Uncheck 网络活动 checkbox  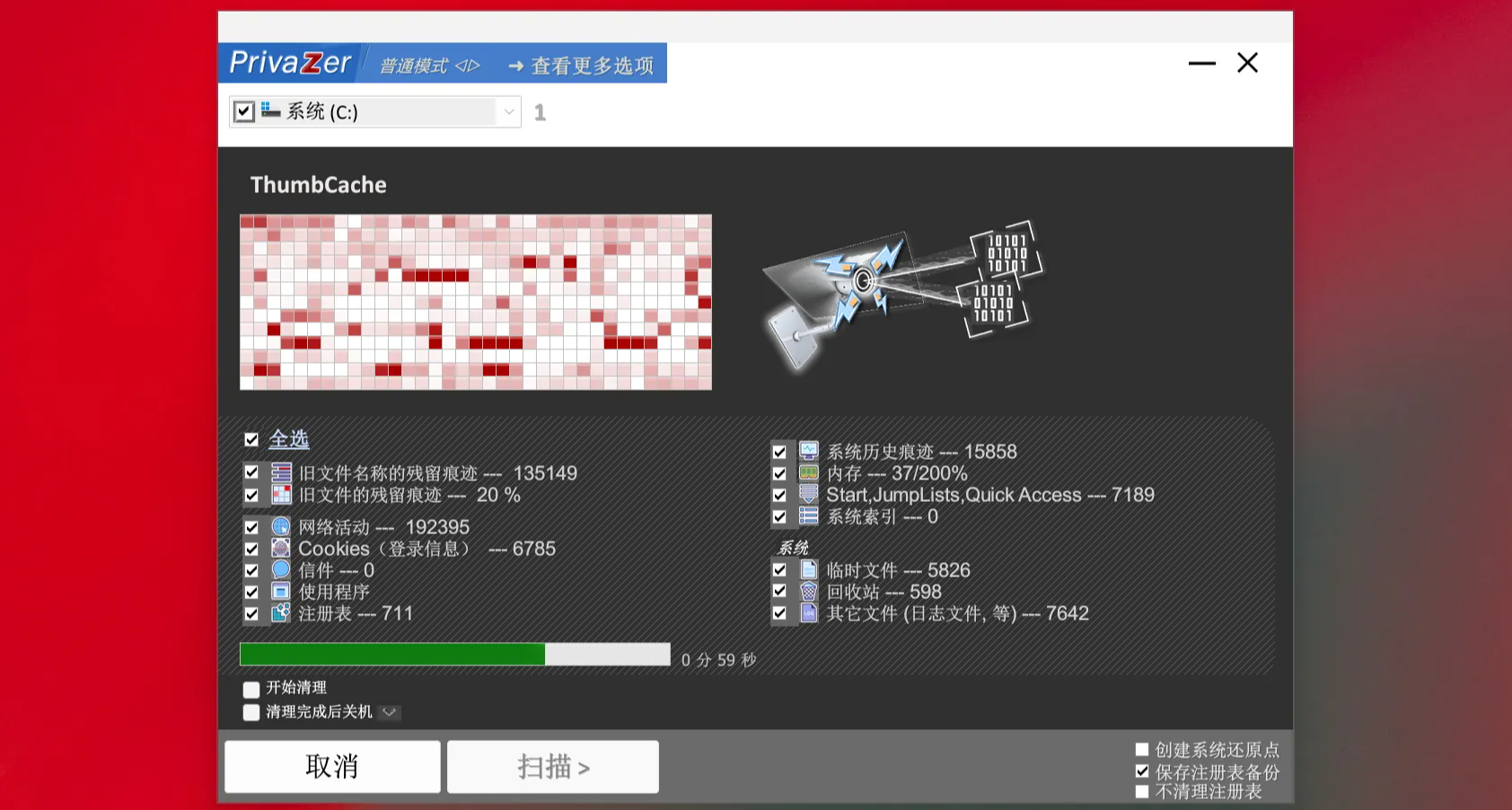point(251,527)
